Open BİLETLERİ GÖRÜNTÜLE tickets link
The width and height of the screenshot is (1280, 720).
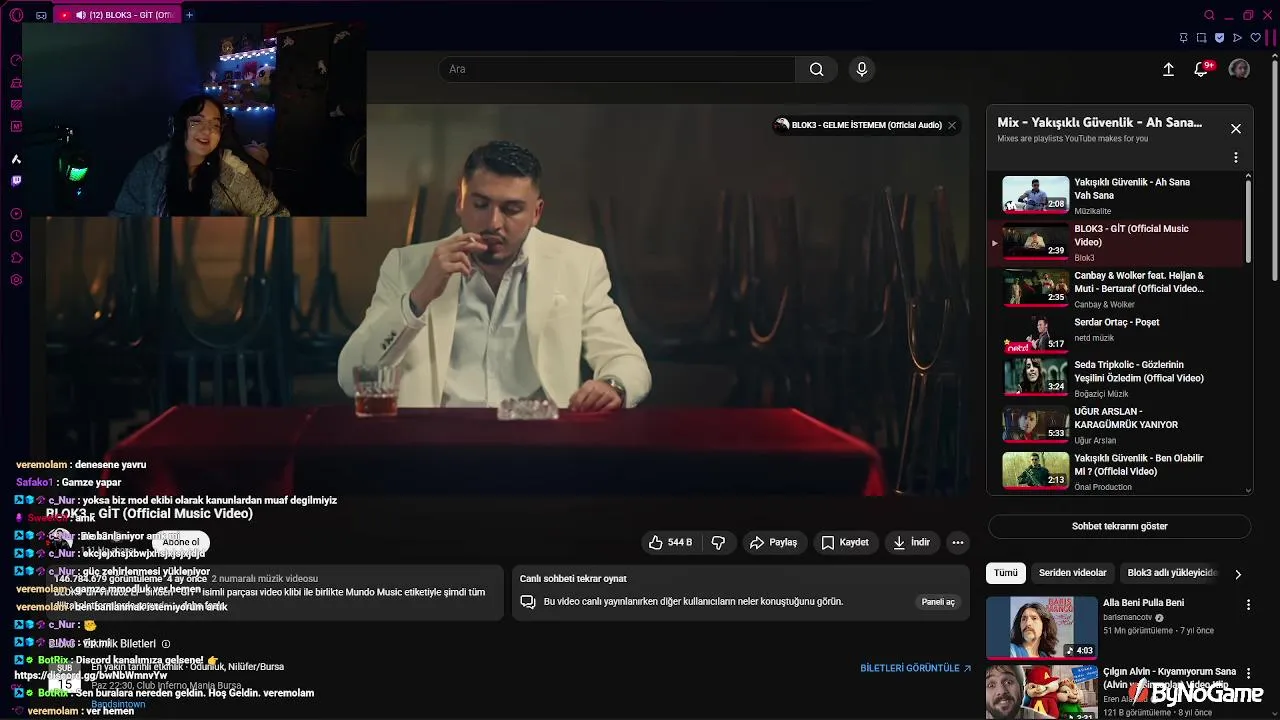pos(915,668)
